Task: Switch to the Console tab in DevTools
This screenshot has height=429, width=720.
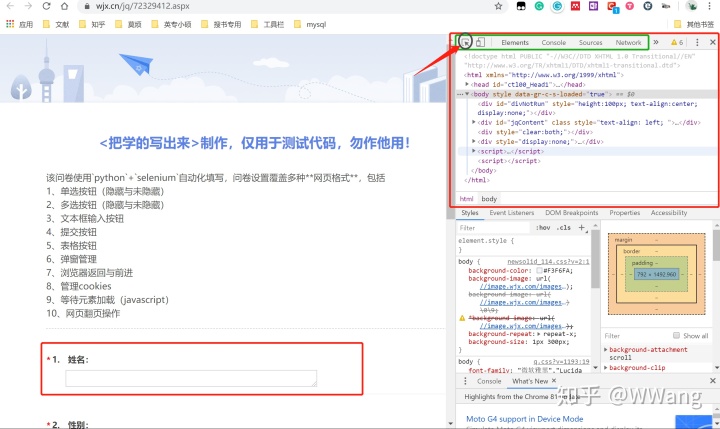Action: [553, 42]
